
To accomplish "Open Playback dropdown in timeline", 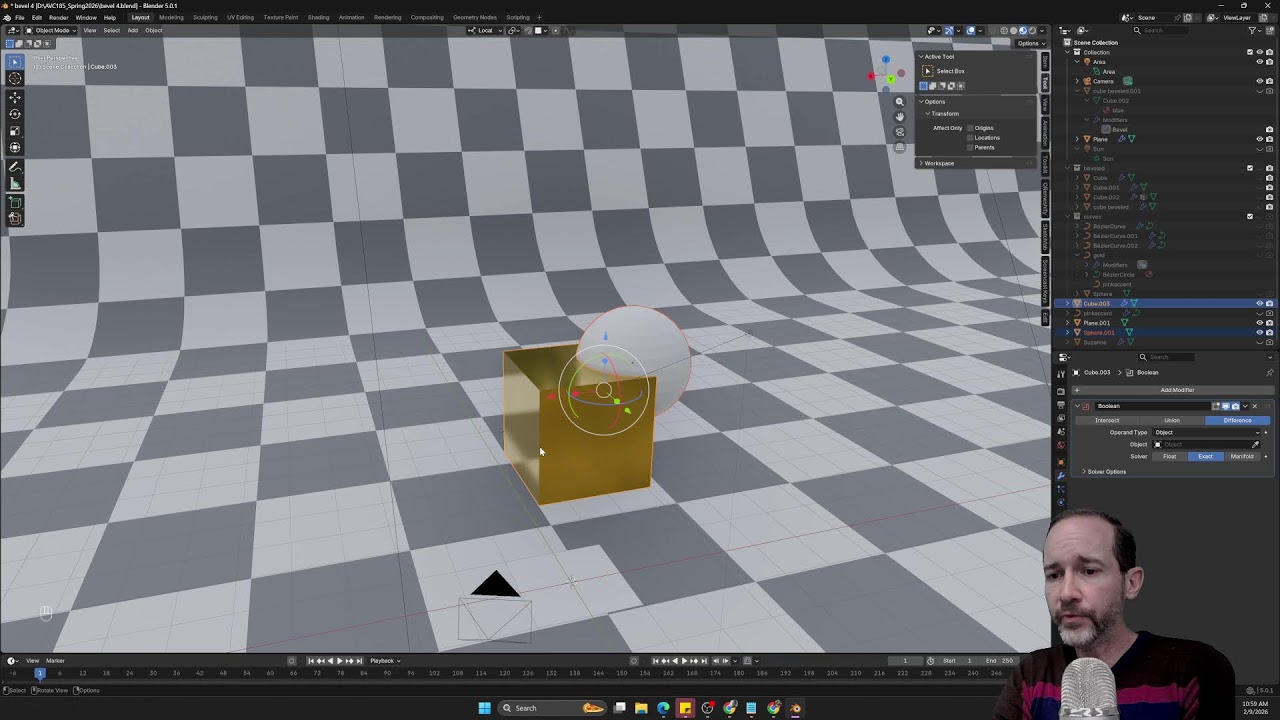I will [385, 661].
